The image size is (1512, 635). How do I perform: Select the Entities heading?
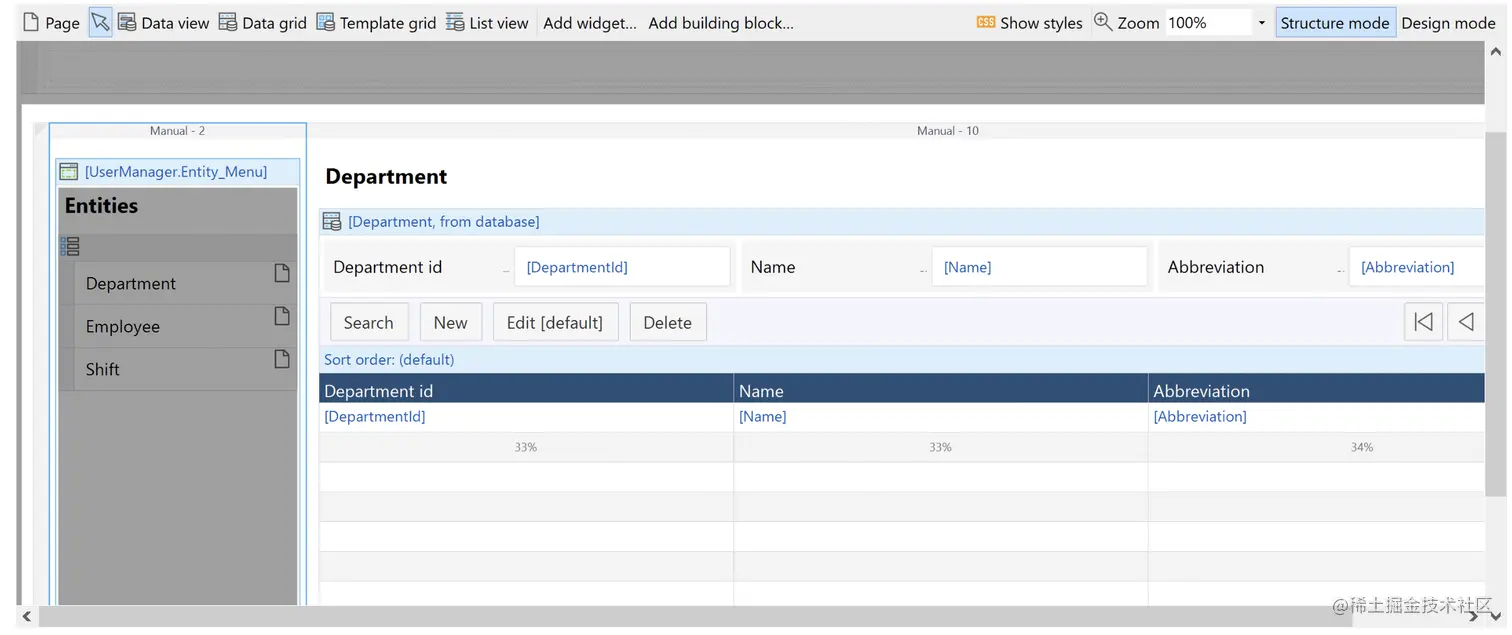click(x=101, y=206)
